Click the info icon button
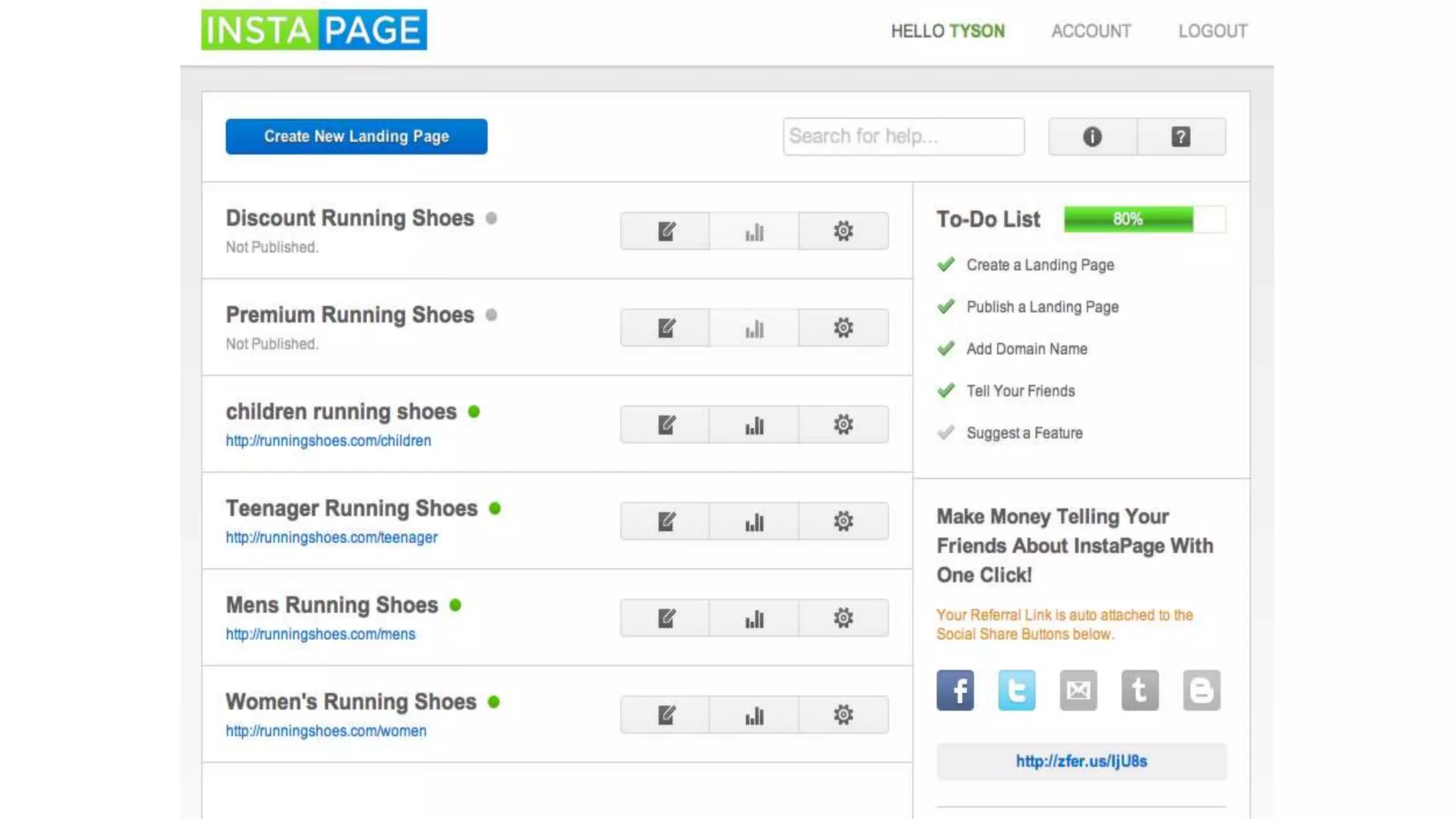The height and width of the screenshot is (819, 1456). (1092, 136)
